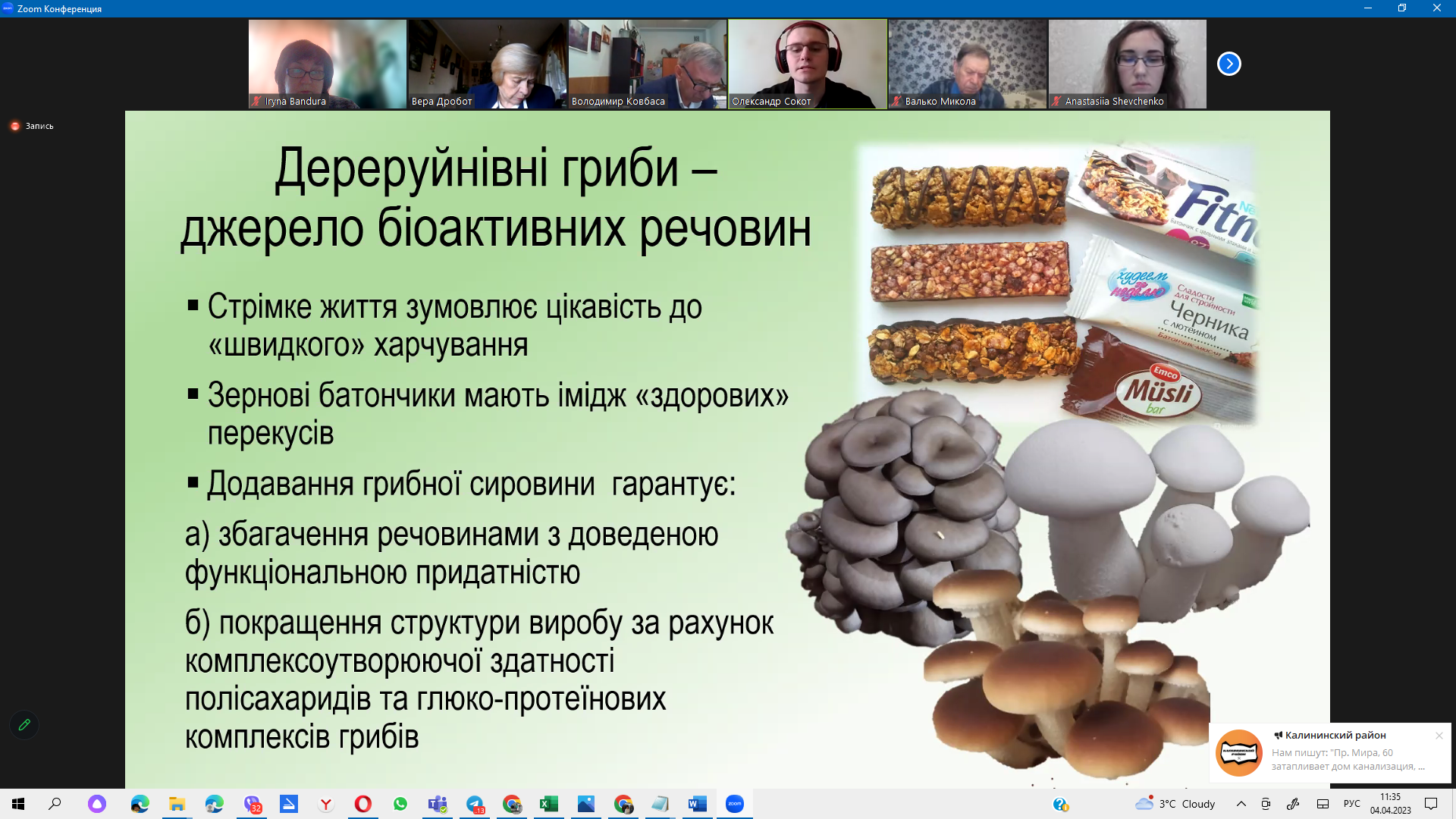The height and width of the screenshot is (819, 1456).
Task: Open Viber with 32 unread badge
Action: coord(252,804)
